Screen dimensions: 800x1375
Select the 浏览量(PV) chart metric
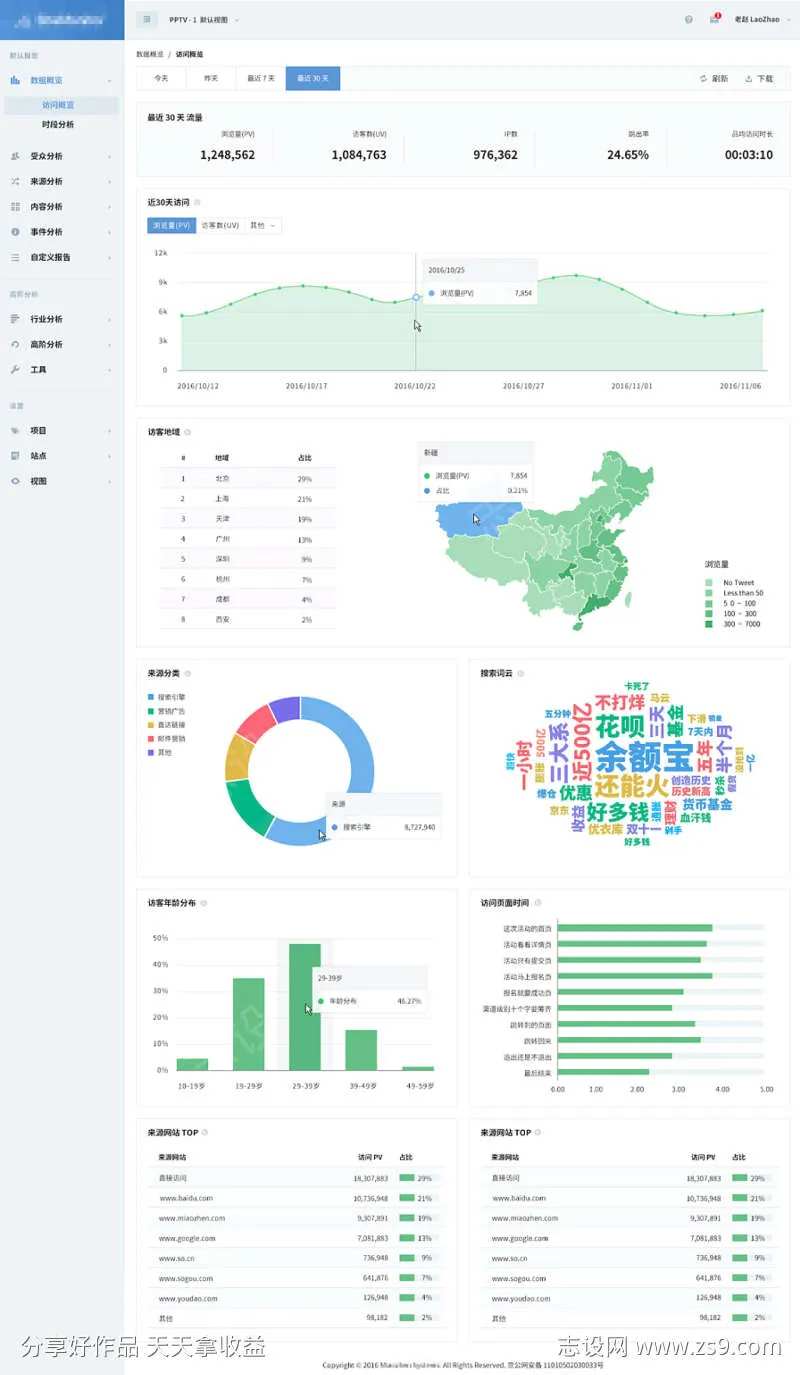171,226
